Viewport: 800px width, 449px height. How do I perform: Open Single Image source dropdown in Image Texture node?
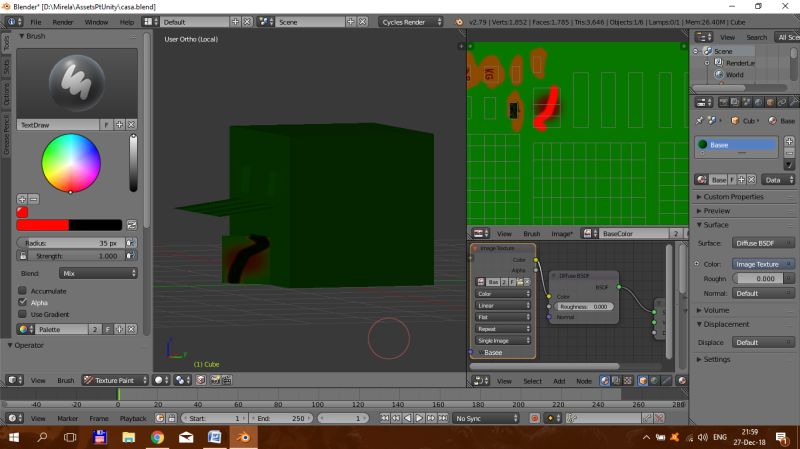[x=503, y=340]
